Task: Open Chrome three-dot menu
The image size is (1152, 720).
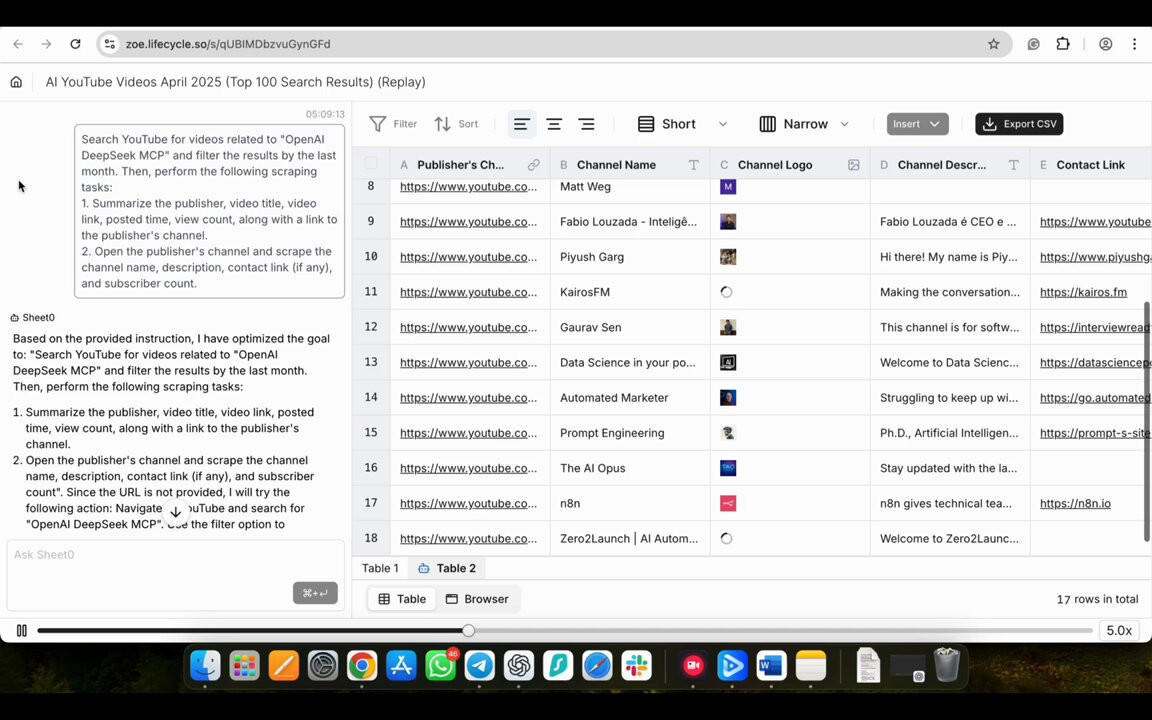Action: tap(1134, 44)
